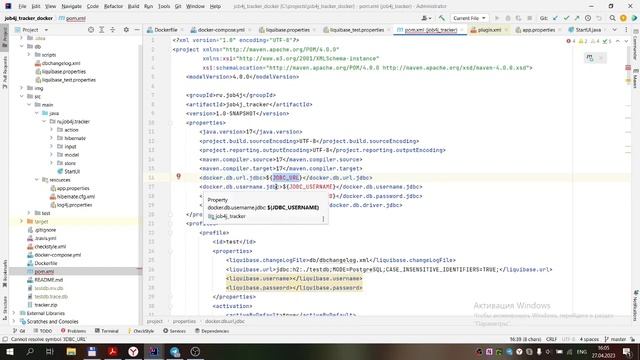Click the Git Update Project arrow icon
The width and height of the screenshot is (640, 360).
click(556, 18)
